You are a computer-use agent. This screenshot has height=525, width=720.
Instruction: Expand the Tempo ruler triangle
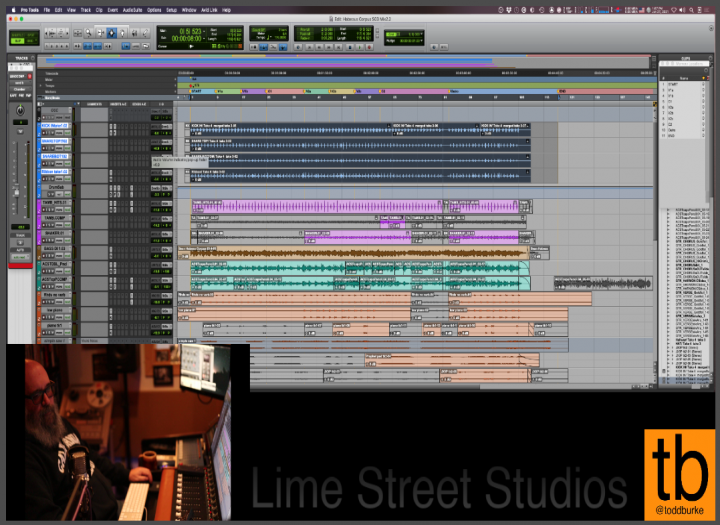pyautogui.click(x=41, y=85)
